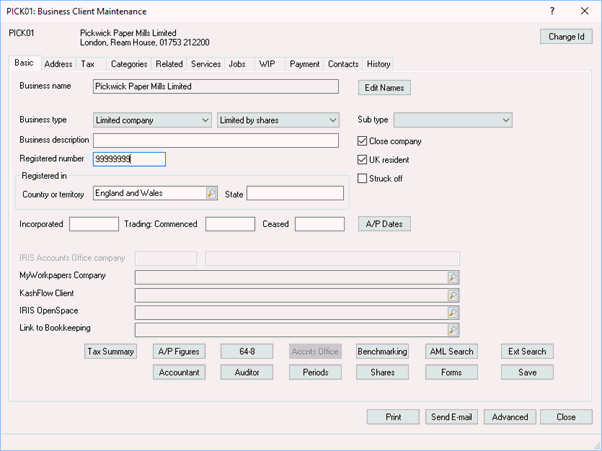Open A/P Dates
This screenshot has height=451, width=602.
(384, 224)
